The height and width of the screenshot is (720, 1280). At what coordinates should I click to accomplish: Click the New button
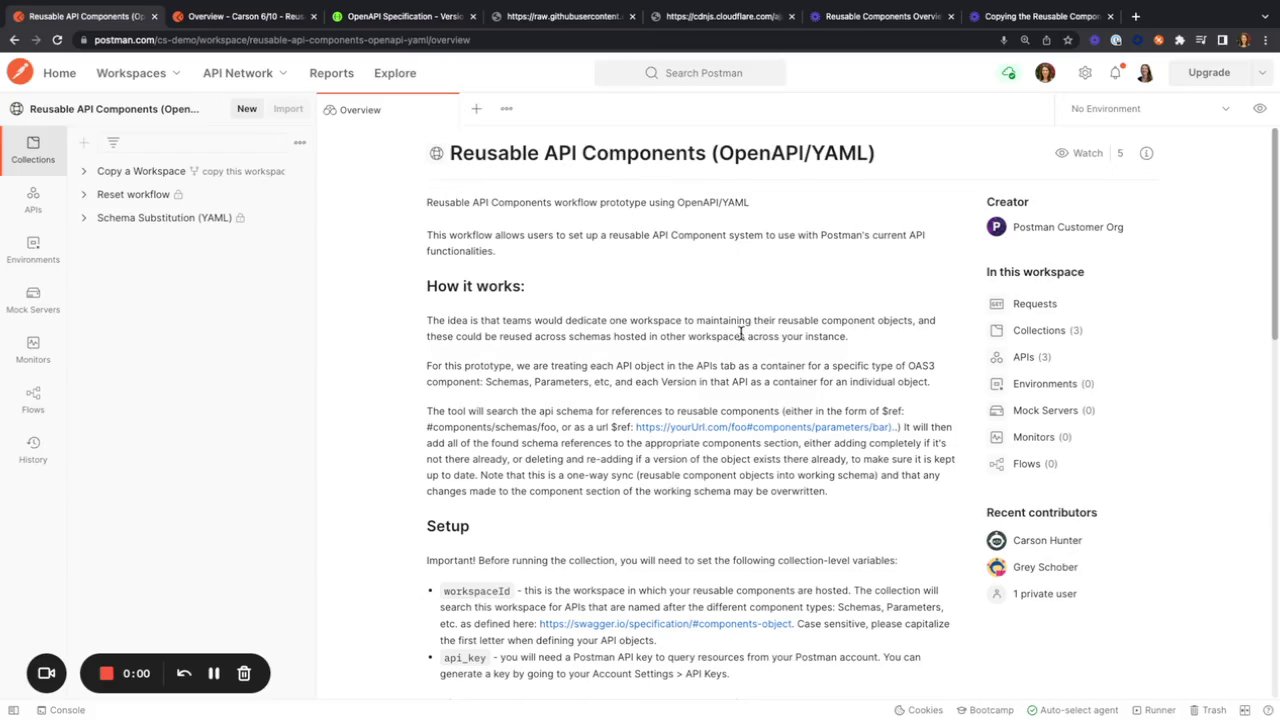[x=246, y=108]
